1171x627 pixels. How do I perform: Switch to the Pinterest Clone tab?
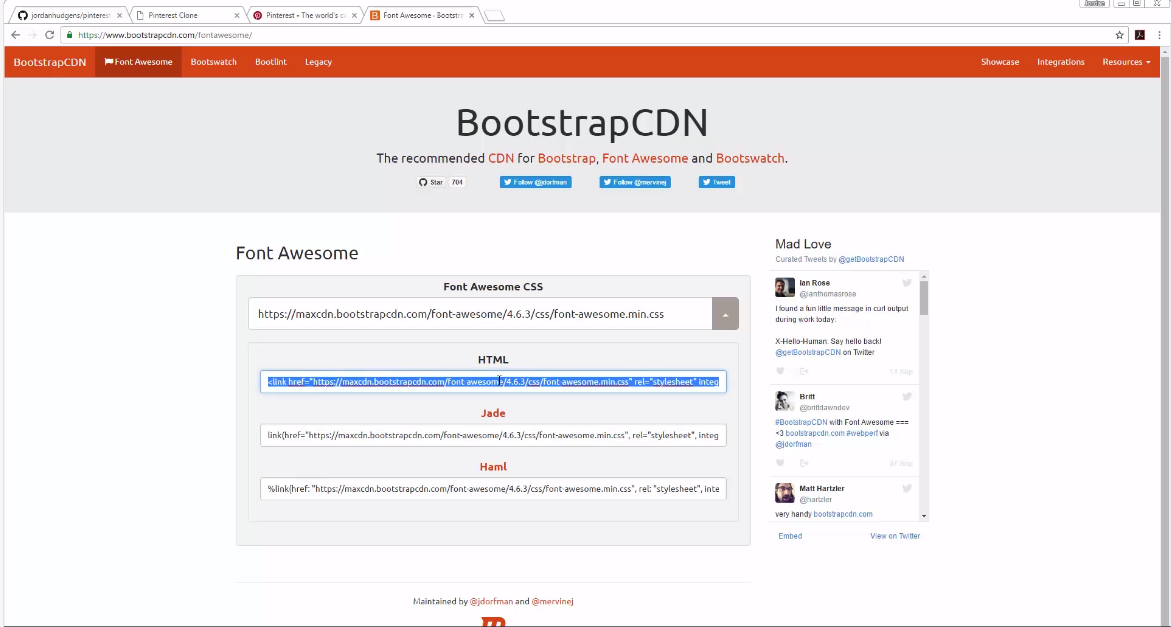tap(183, 15)
